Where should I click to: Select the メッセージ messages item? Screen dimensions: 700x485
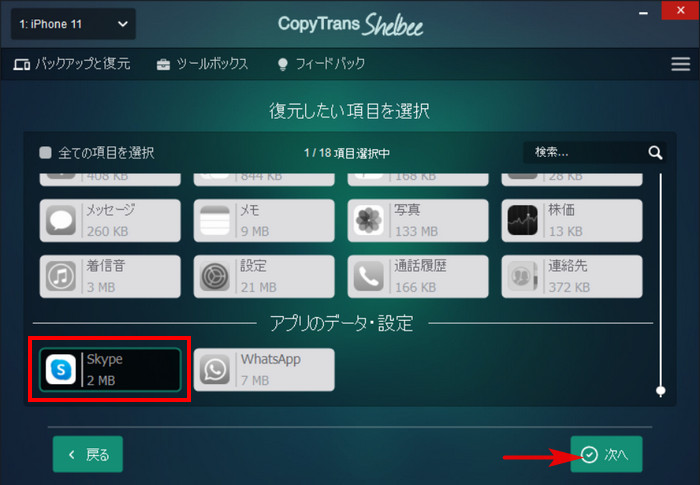click(110, 221)
